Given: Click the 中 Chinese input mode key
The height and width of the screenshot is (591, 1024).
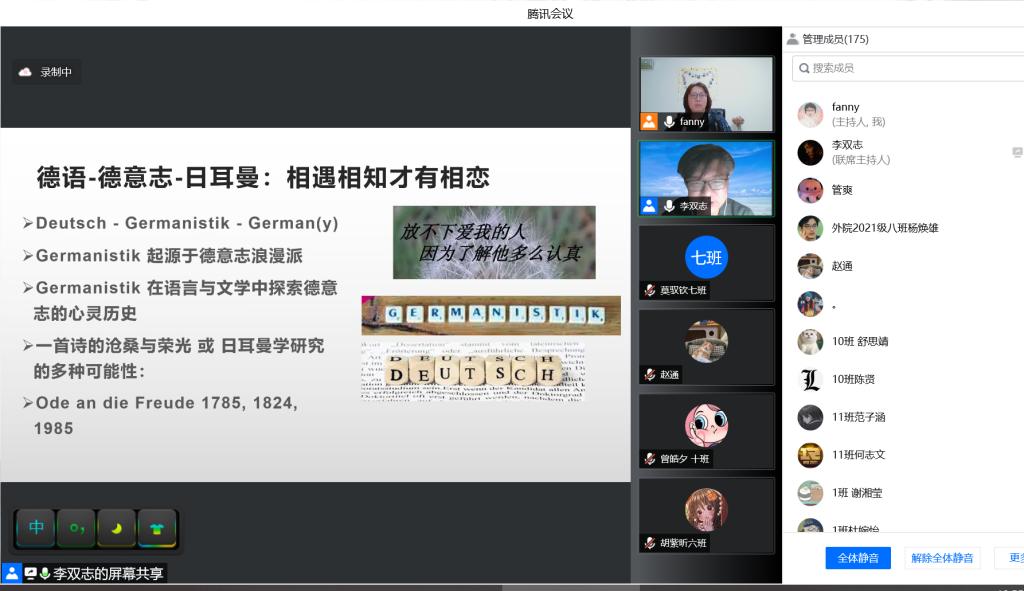Looking at the screenshot, I should (x=36, y=527).
